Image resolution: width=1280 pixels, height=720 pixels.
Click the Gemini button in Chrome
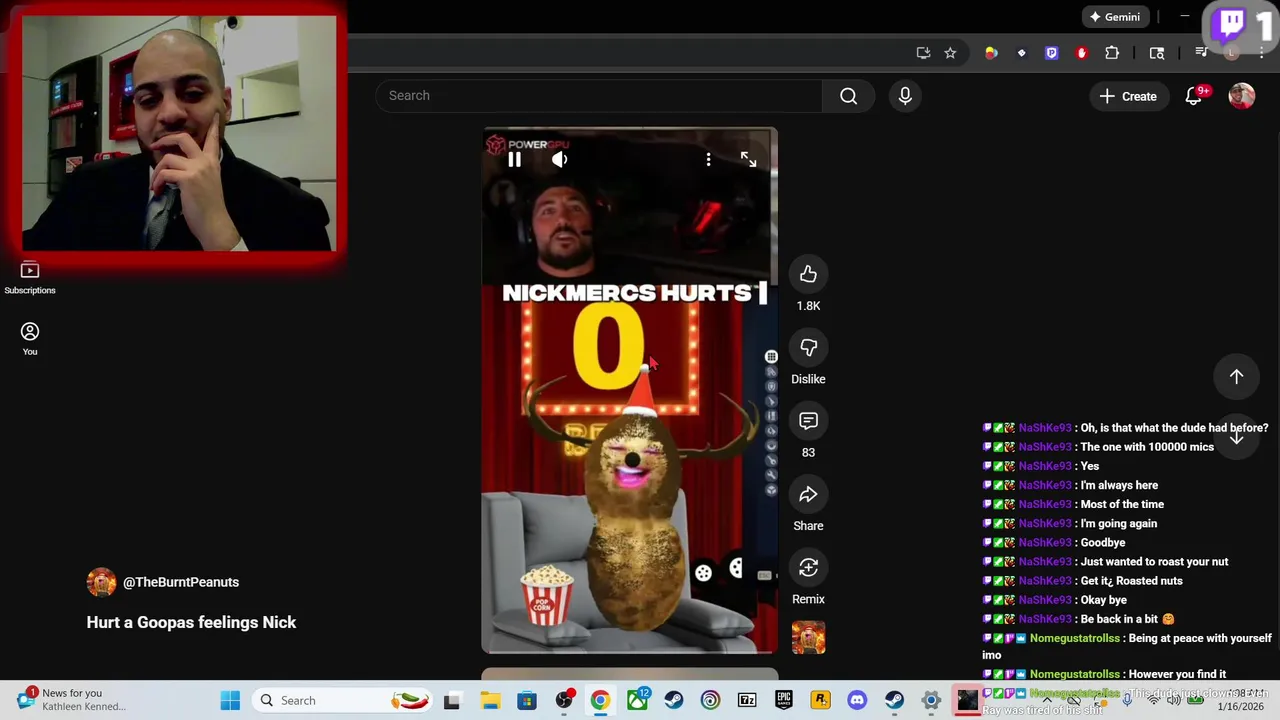1115,17
